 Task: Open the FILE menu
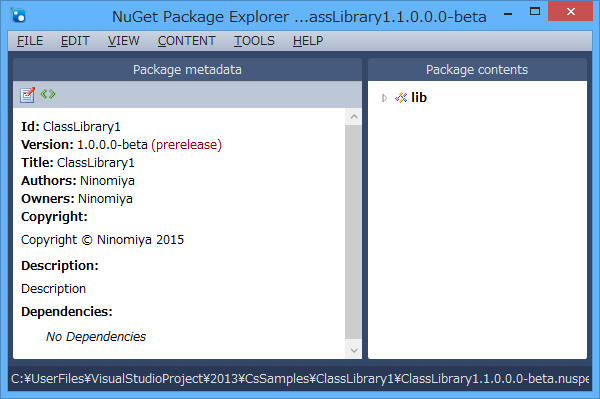(x=30, y=41)
